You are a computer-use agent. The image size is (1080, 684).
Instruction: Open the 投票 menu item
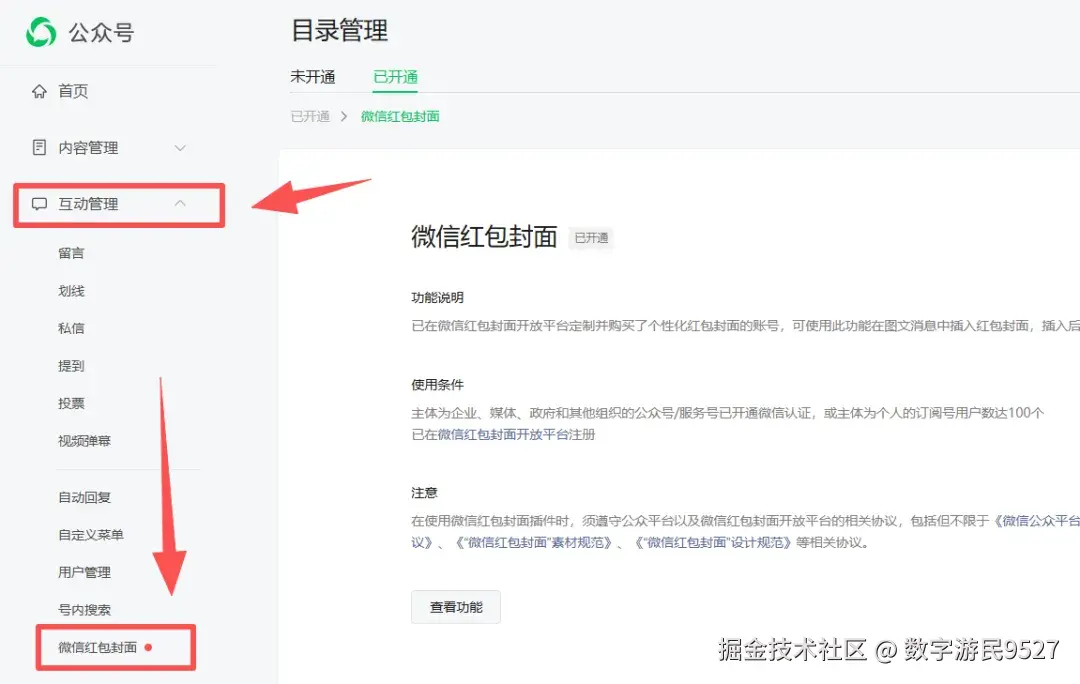(x=71, y=403)
